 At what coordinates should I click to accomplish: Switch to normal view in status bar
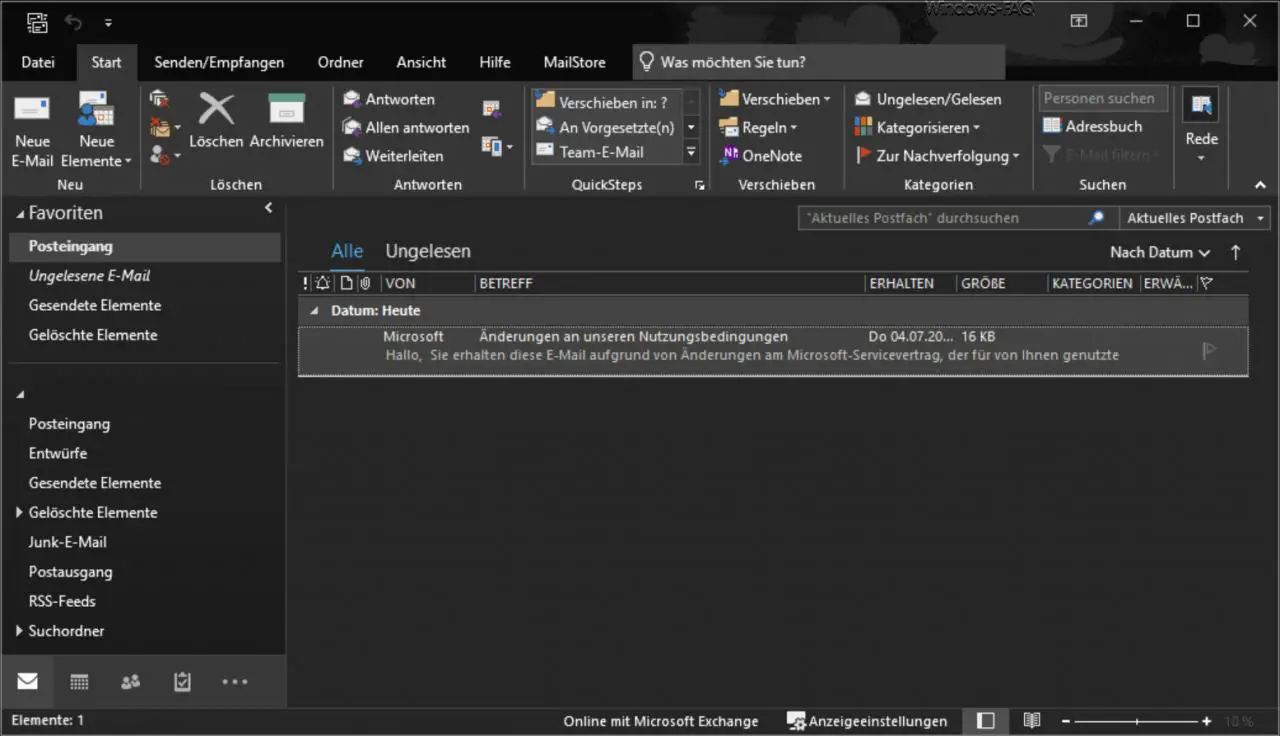986,721
